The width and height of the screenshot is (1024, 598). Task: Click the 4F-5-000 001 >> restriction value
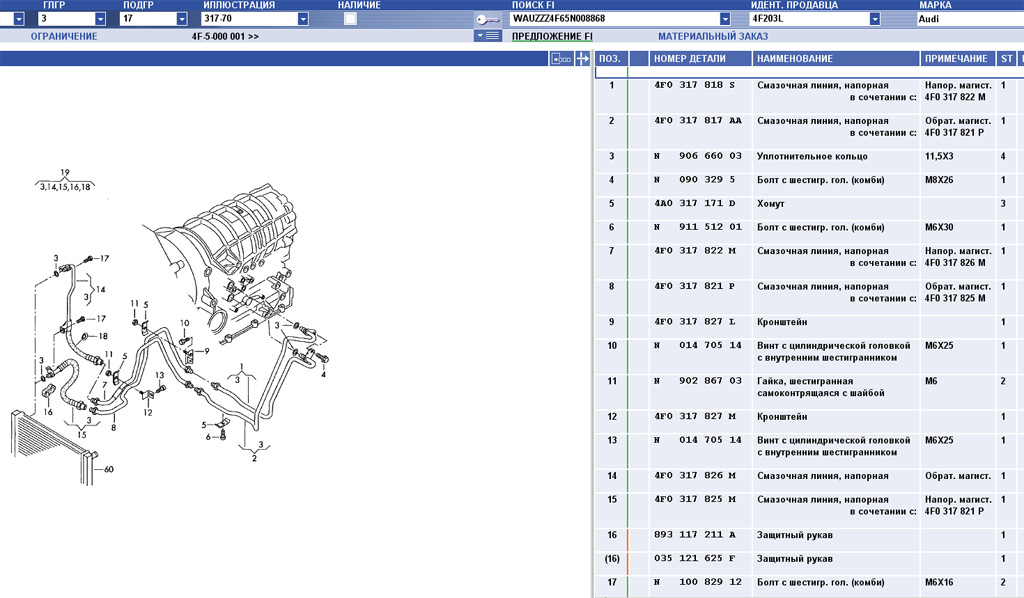point(225,37)
